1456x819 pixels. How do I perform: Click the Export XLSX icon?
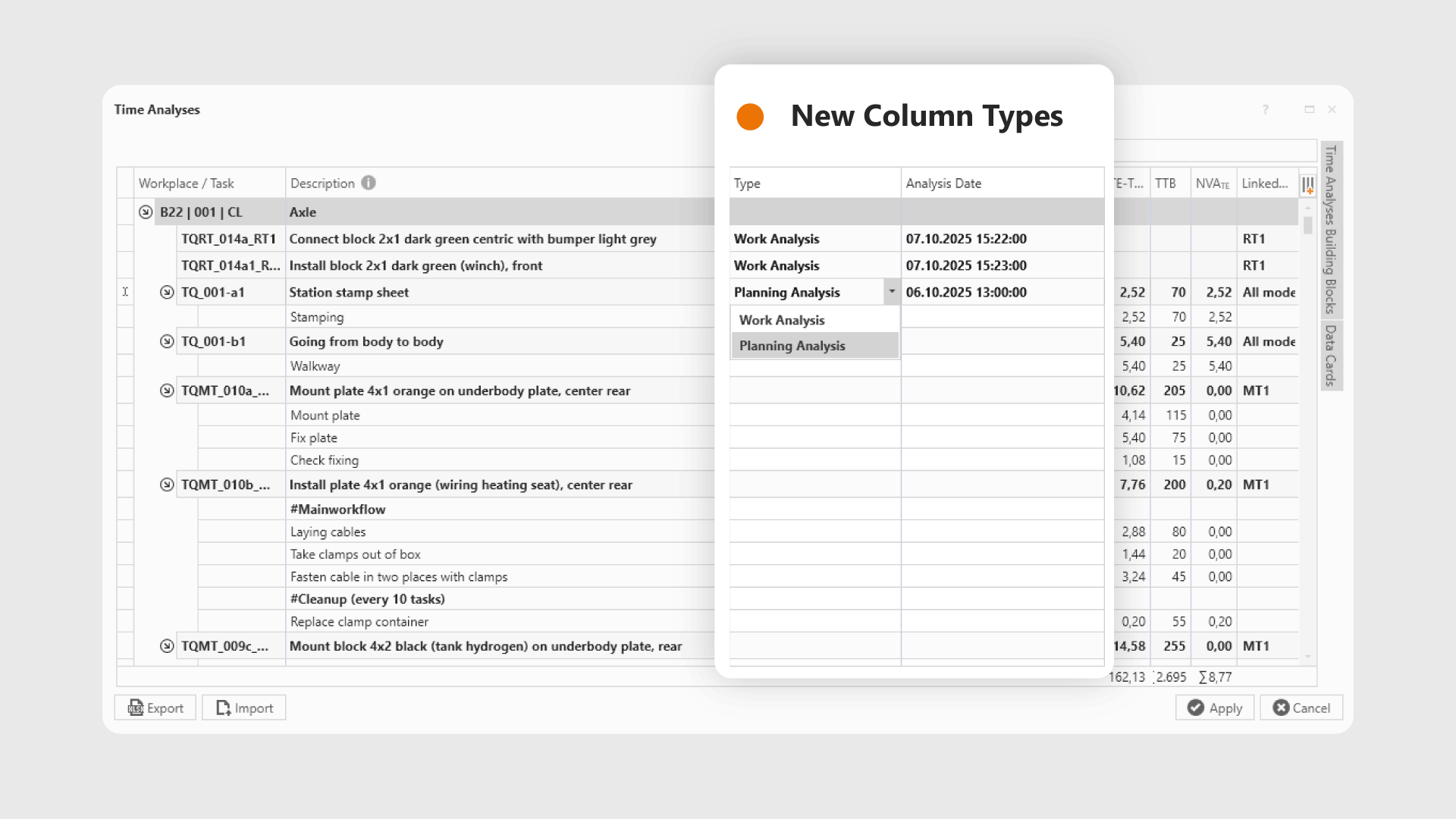pyautogui.click(x=136, y=708)
